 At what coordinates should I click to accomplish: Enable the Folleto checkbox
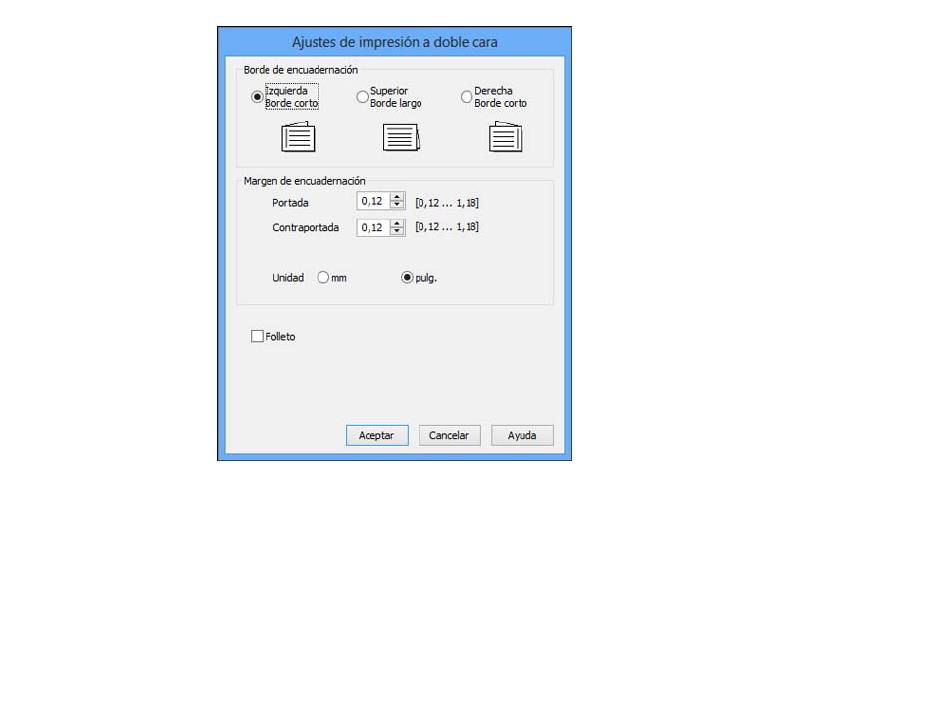(x=257, y=337)
